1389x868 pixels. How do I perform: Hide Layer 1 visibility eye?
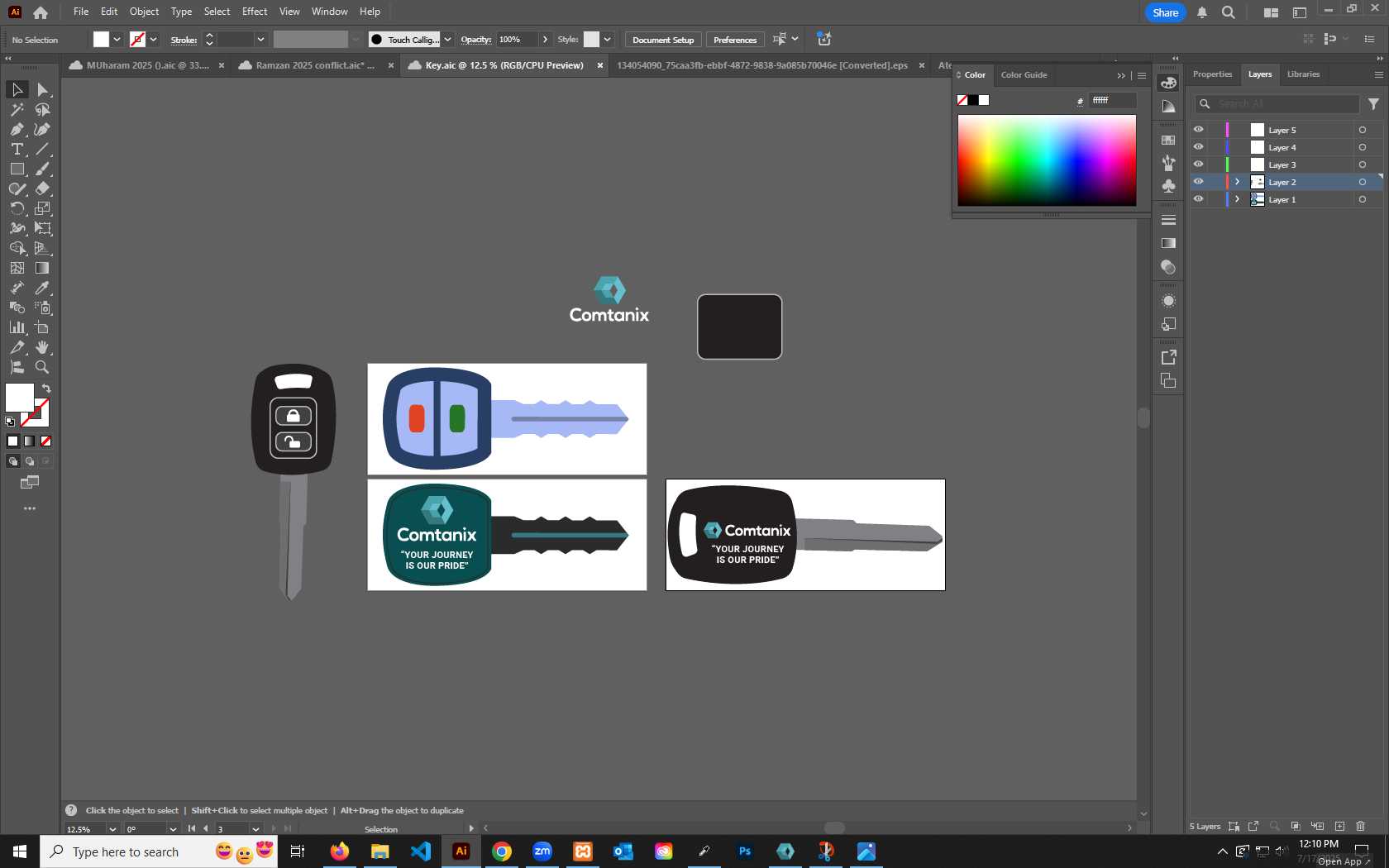point(1198,199)
